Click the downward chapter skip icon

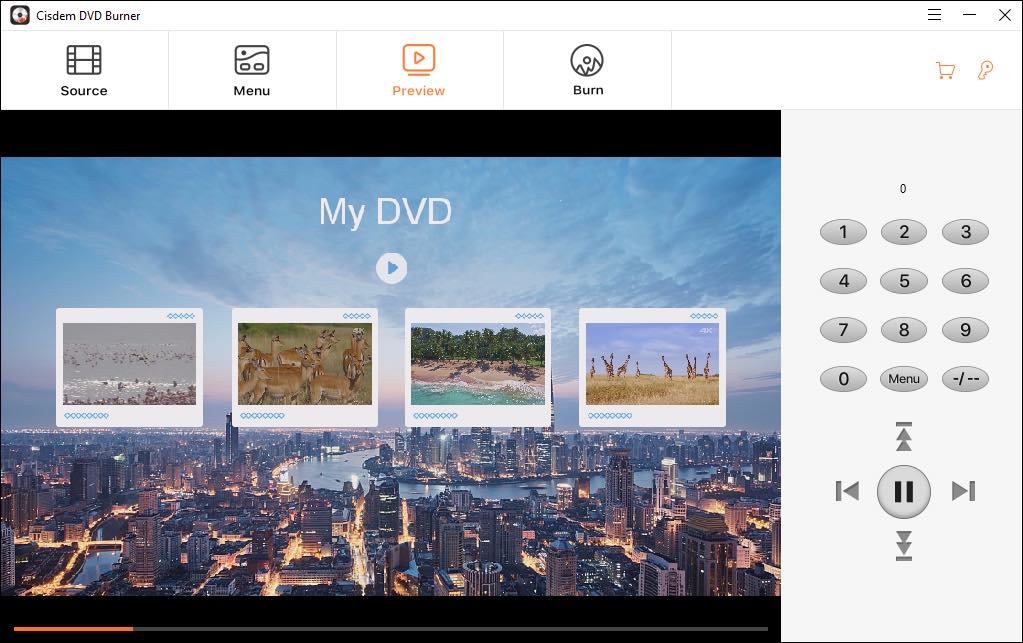tap(903, 546)
